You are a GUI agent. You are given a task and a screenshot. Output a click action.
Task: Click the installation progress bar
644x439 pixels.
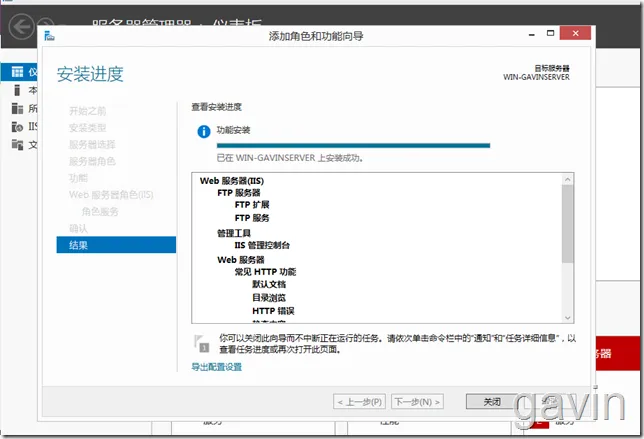click(353, 145)
